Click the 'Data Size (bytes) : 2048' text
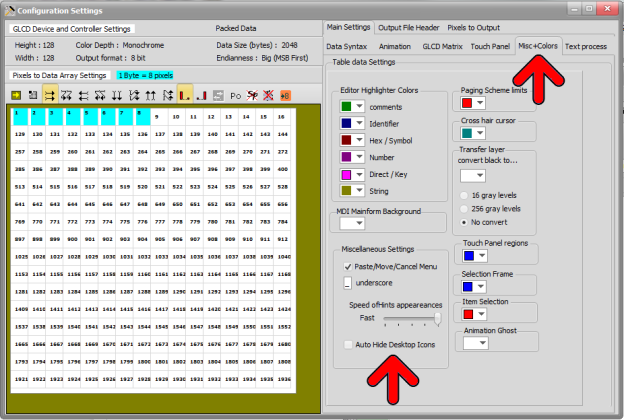 tap(257, 45)
